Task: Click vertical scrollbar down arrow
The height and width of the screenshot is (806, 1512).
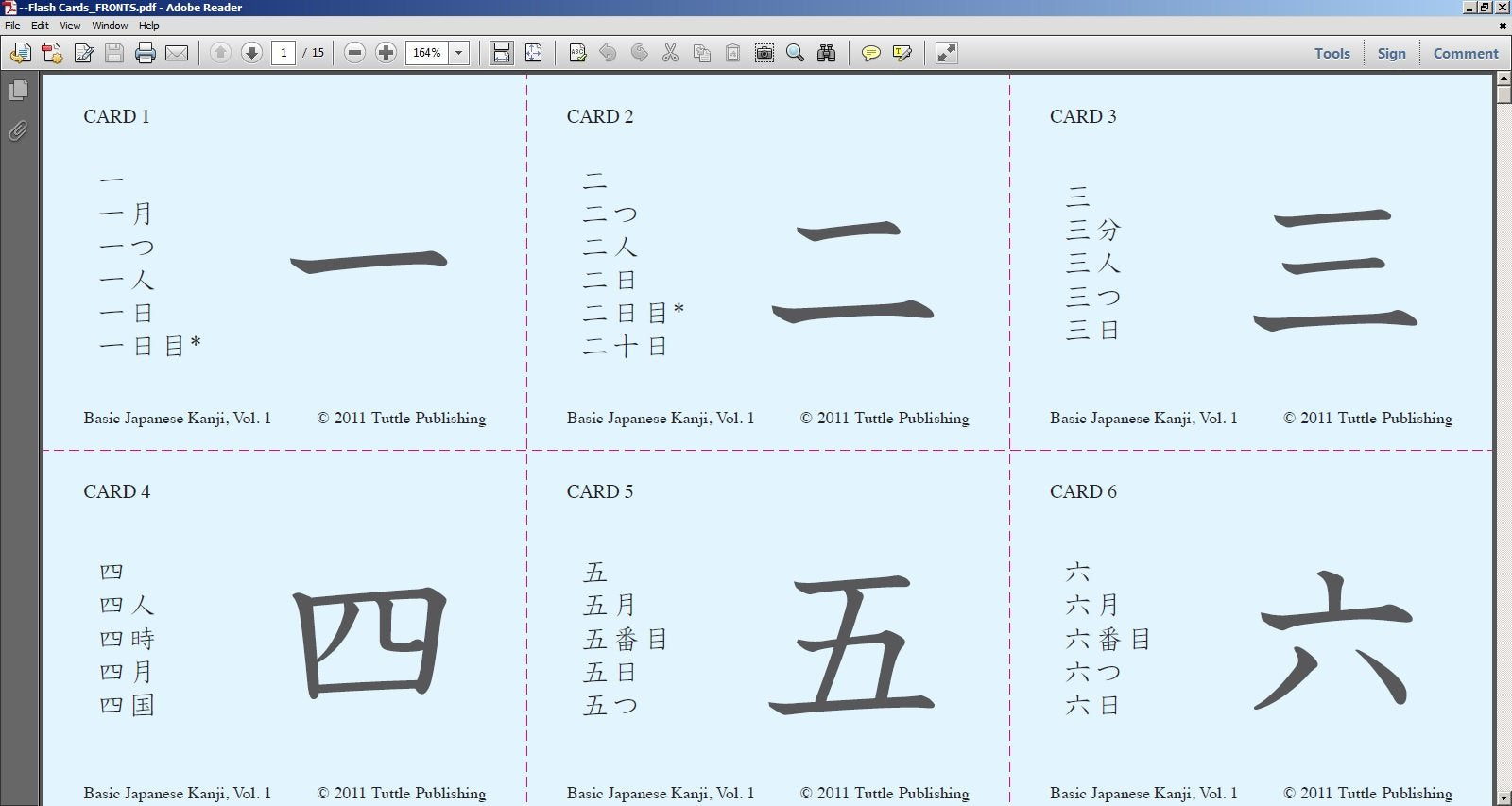Action: point(1503,798)
